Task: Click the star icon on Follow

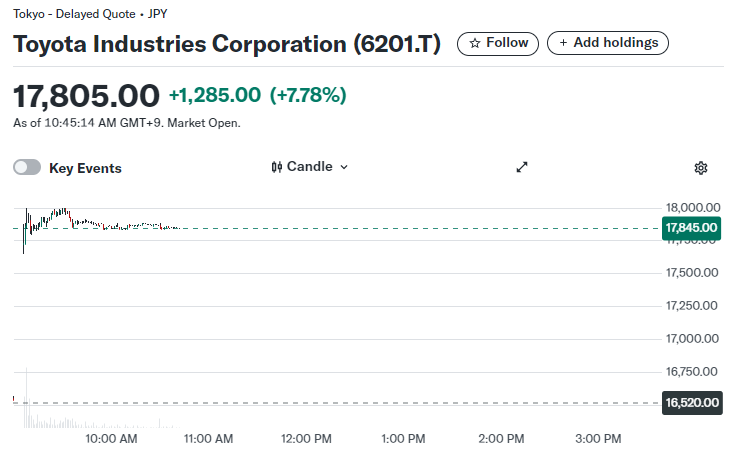Action: pyautogui.click(x=475, y=43)
